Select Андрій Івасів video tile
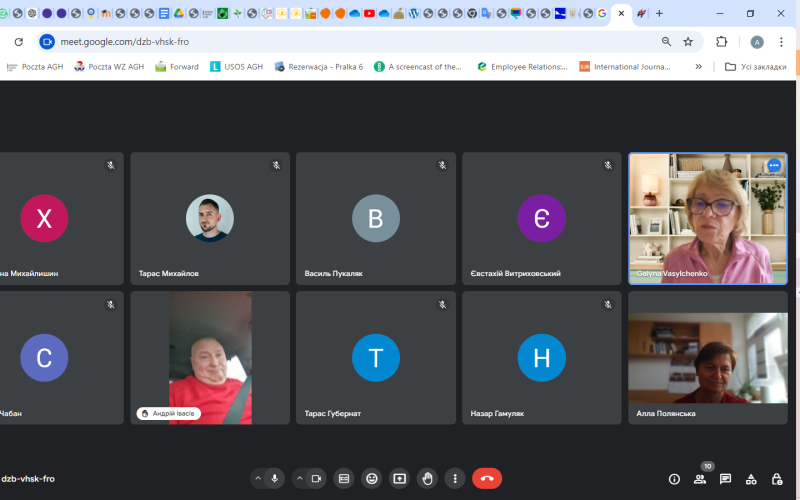The height and width of the screenshot is (500, 800). [210, 358]
